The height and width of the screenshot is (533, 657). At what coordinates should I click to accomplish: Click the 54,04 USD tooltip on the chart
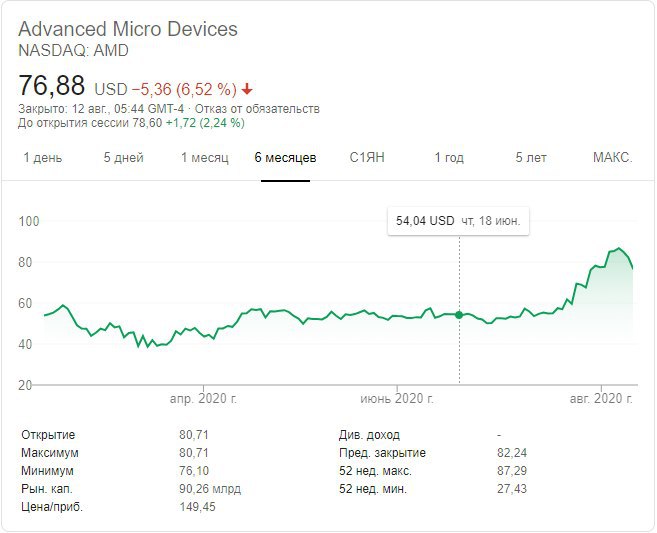(x=458, y=221)
